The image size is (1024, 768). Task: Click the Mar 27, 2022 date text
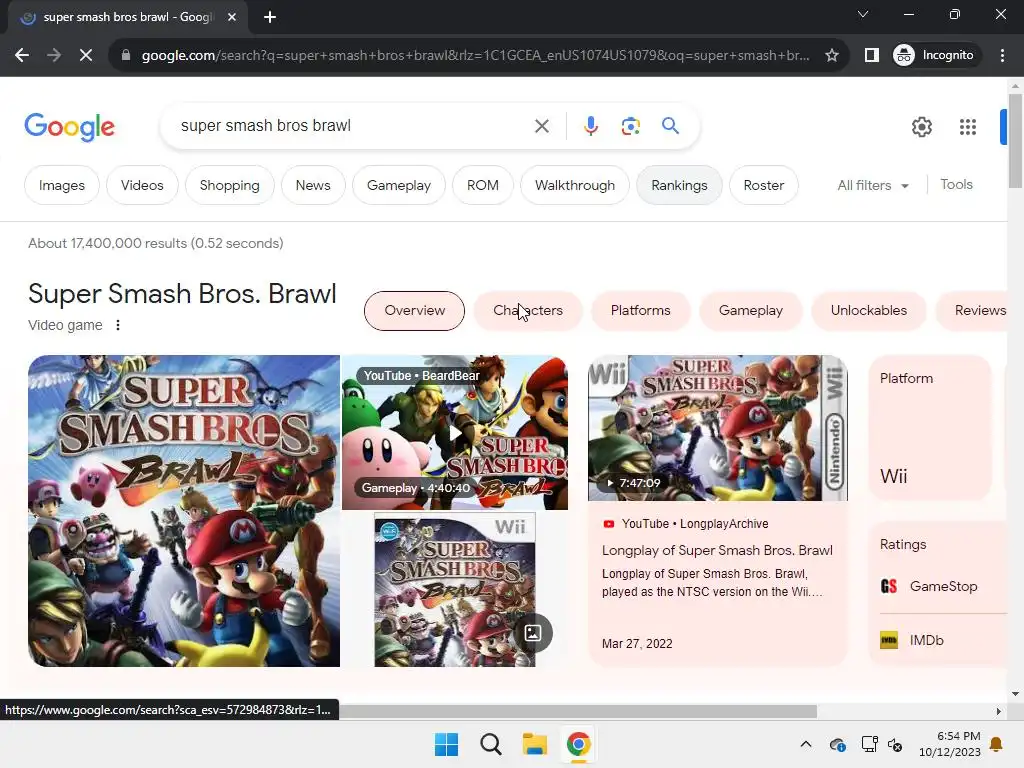[637, 644]
